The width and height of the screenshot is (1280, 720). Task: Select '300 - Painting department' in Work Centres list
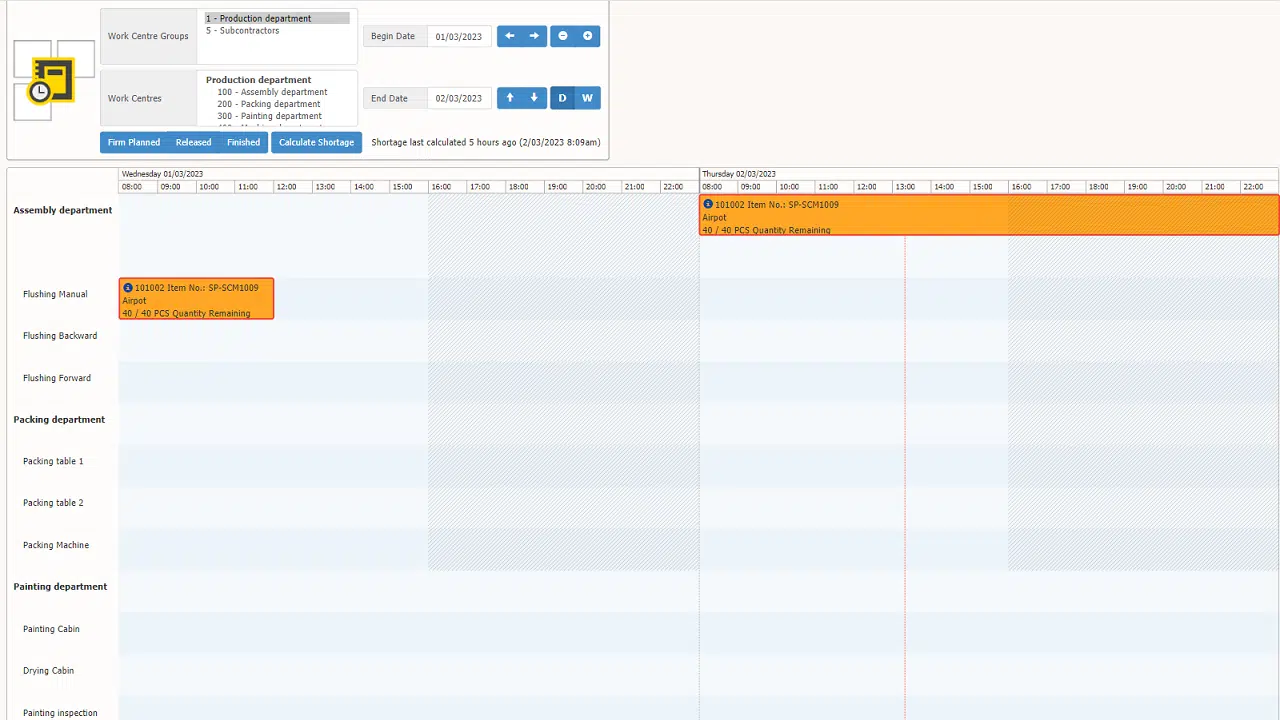click(x=268, y=116)
